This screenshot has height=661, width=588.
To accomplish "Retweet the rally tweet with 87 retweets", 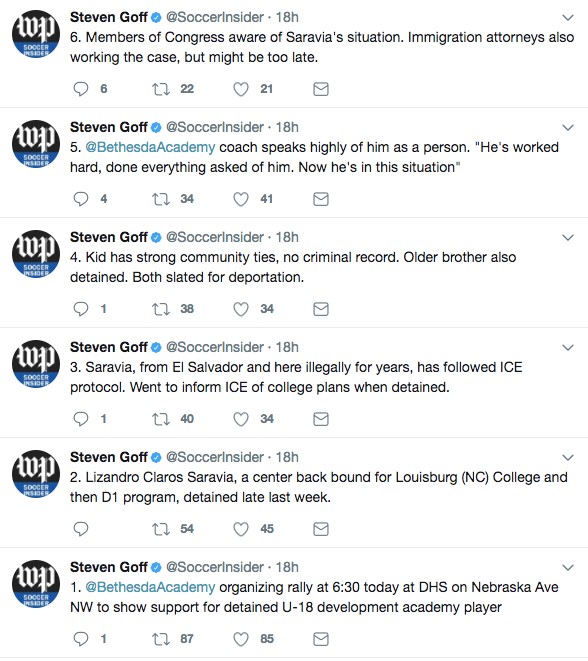I will tap(161, 639).
